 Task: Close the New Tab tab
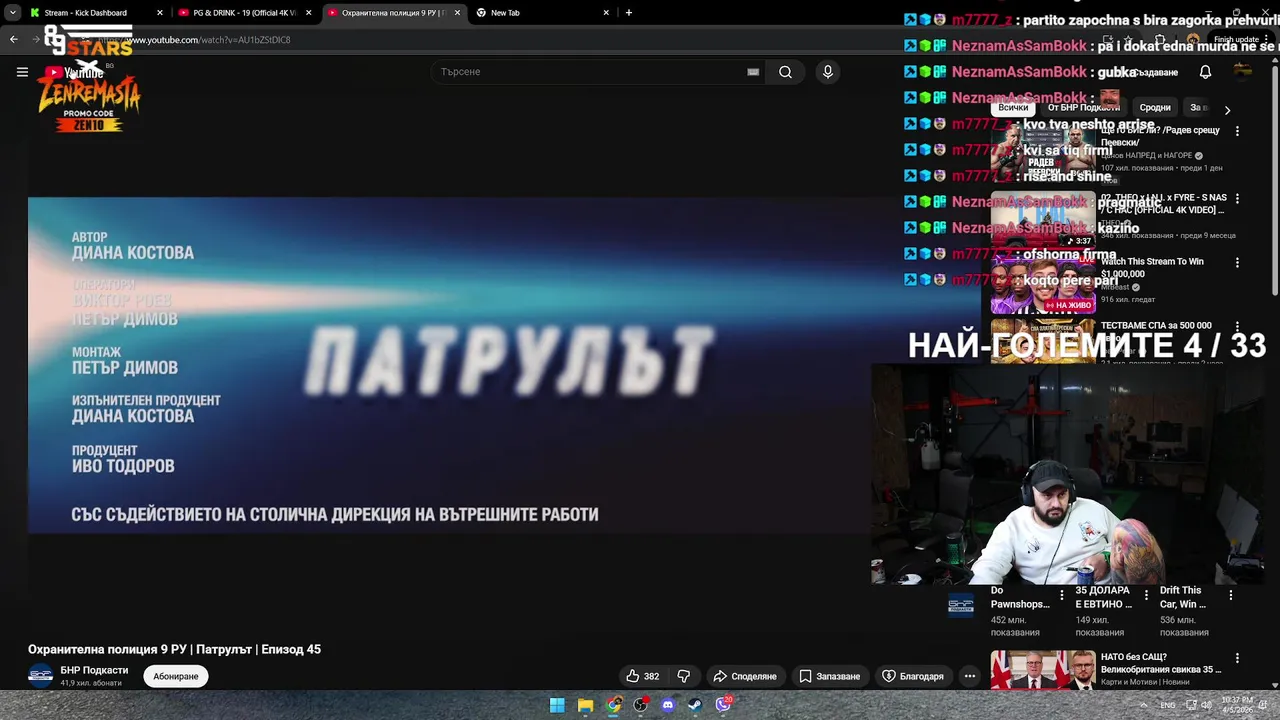[606, 13]
